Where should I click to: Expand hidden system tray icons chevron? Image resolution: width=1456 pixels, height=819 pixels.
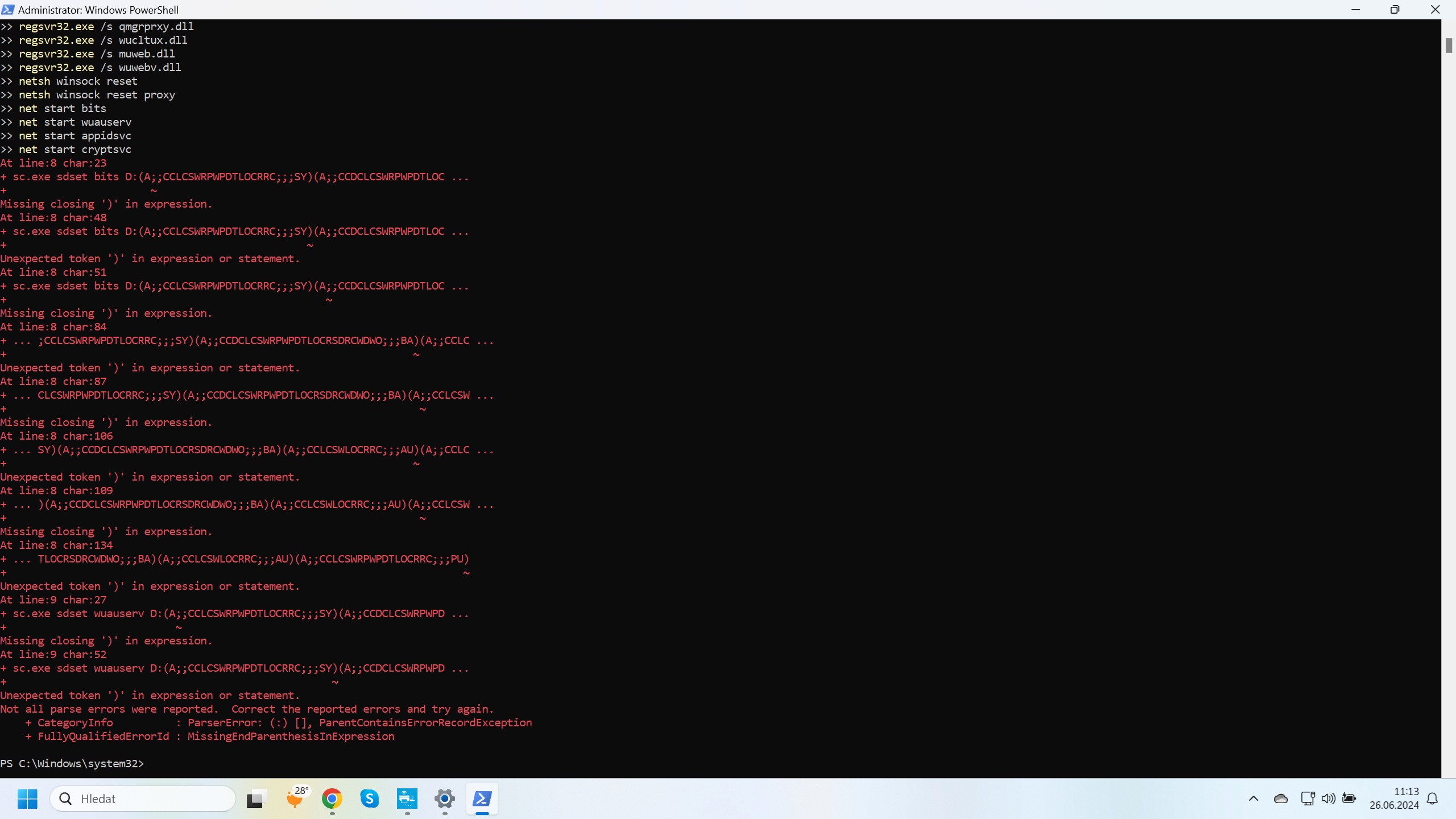click(x=1254, y=799)
